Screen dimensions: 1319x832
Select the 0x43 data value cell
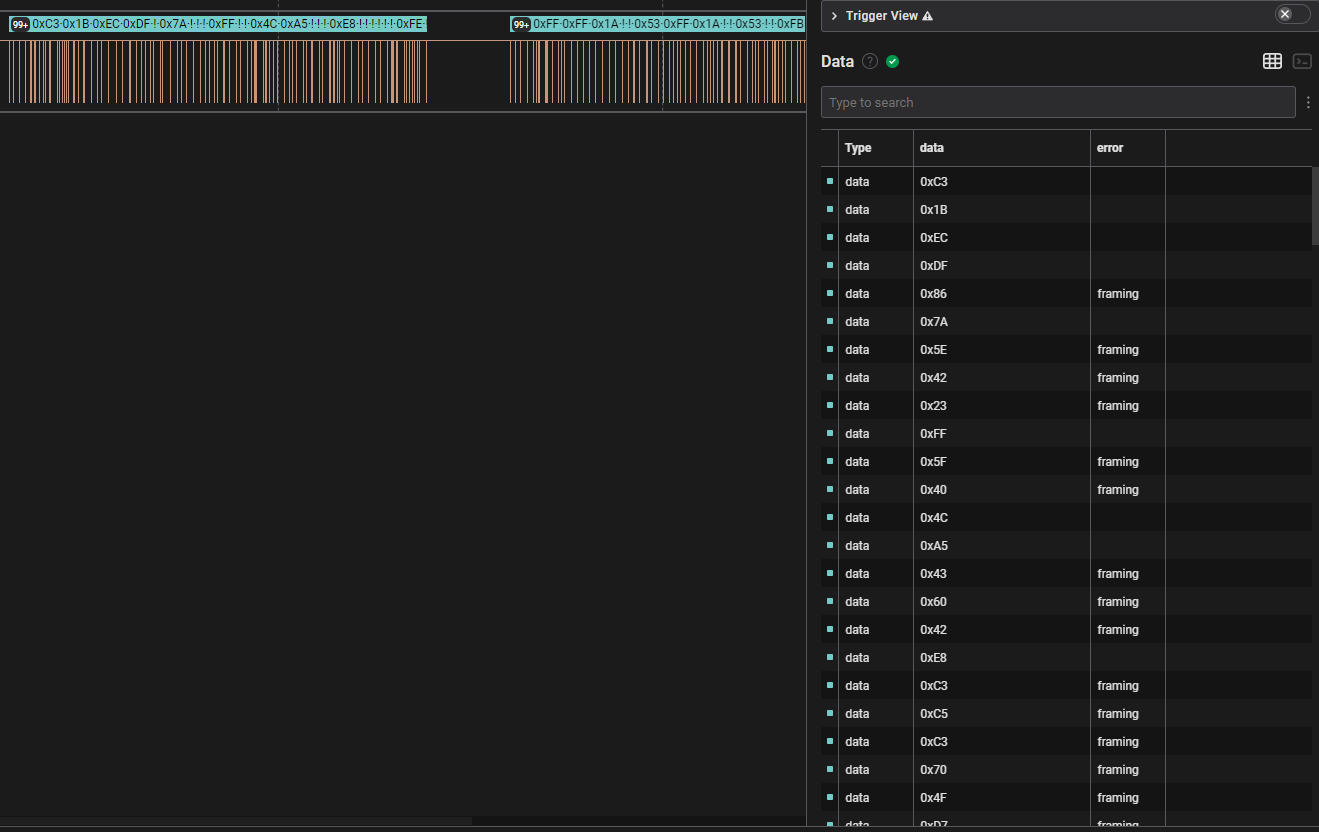tap(1002, 573)
